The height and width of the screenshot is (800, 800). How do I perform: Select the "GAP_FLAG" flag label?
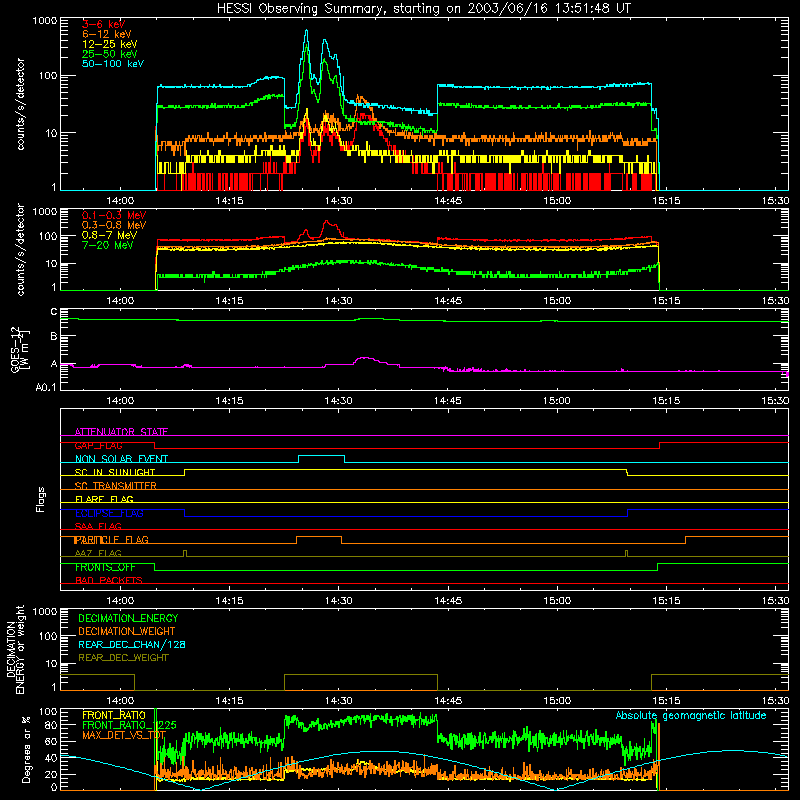point(98,445)
